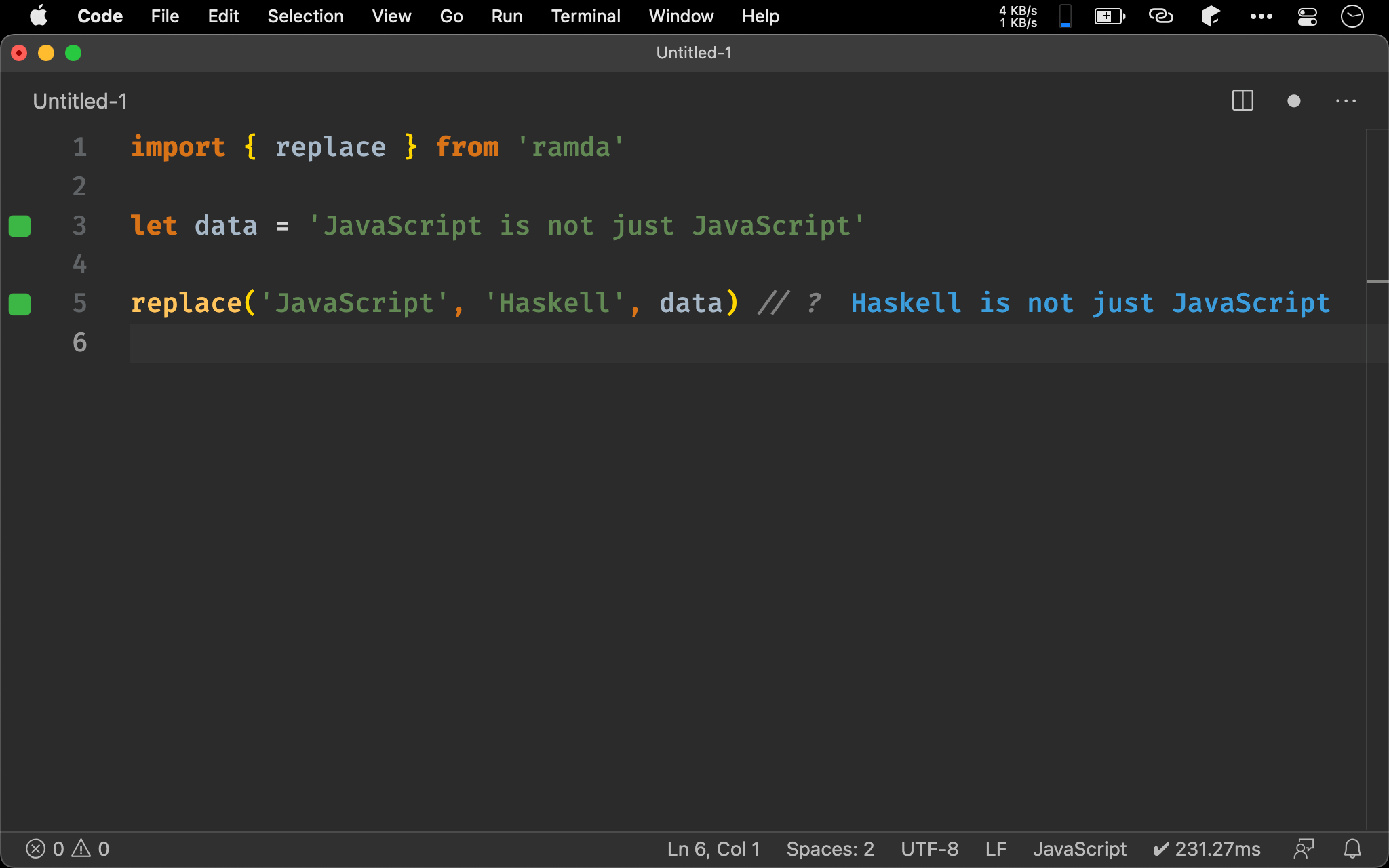Open the Help menu

tap(760, 16)
